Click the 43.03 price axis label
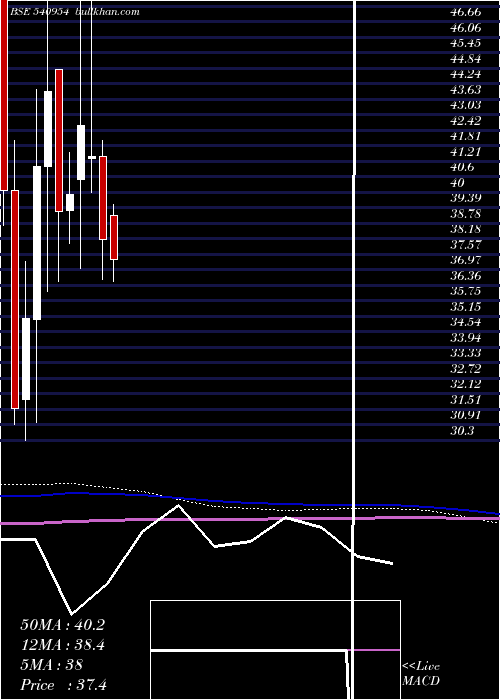 (466, 105)
